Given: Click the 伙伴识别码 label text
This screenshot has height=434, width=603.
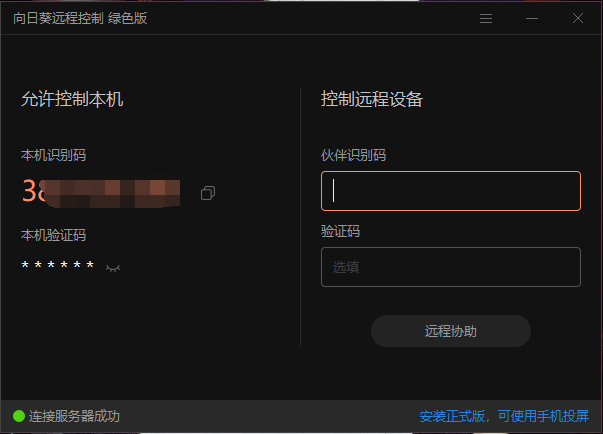Looking at the screenshot, I should pyautogui.click(x=353, y=155).
